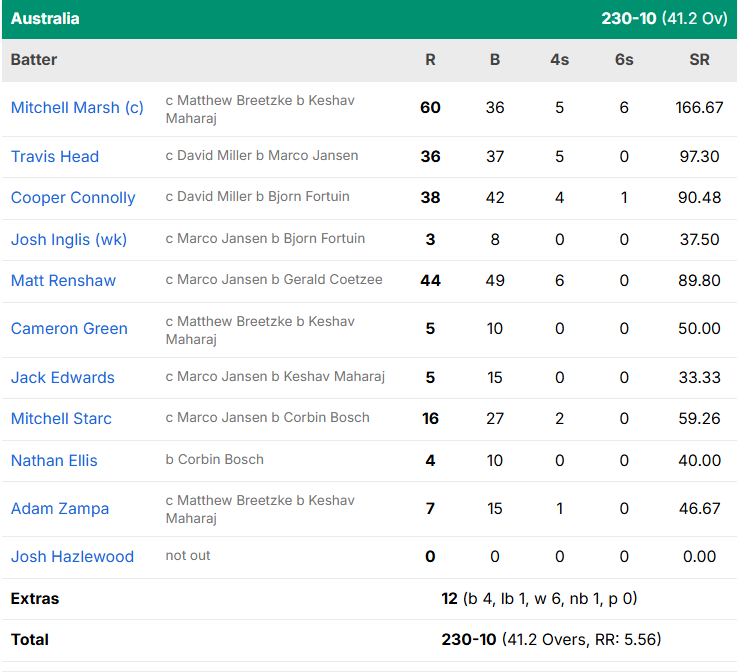Click Cooper Connolly batter name
Image resolution: width=740 pixels, height=672 pixels.
pyautogui.click(x=73, y=198)
